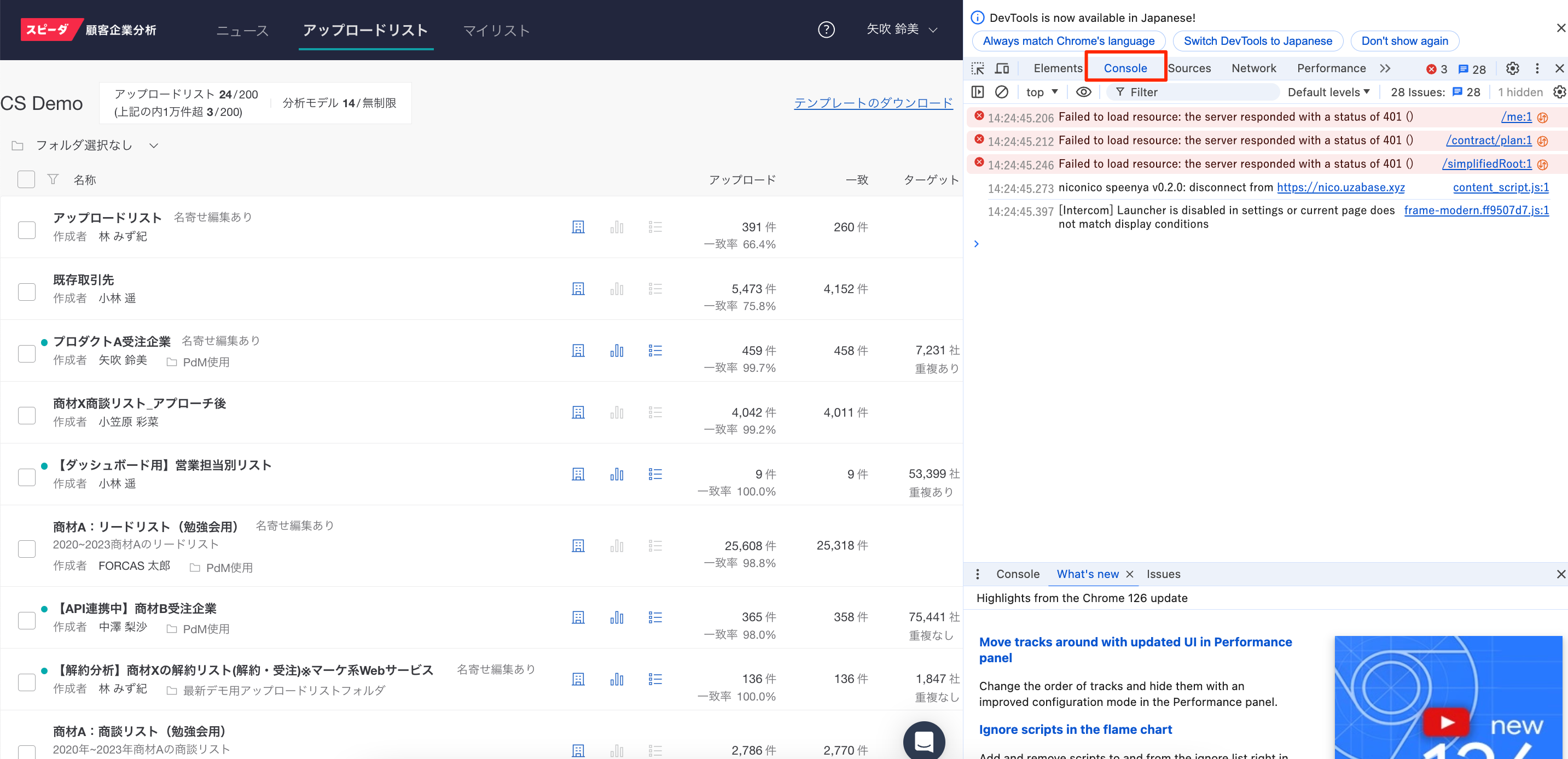Toggle the device toolbar icon
The width and height of the screenshot is (1568, 759).
click(1002, 68)
